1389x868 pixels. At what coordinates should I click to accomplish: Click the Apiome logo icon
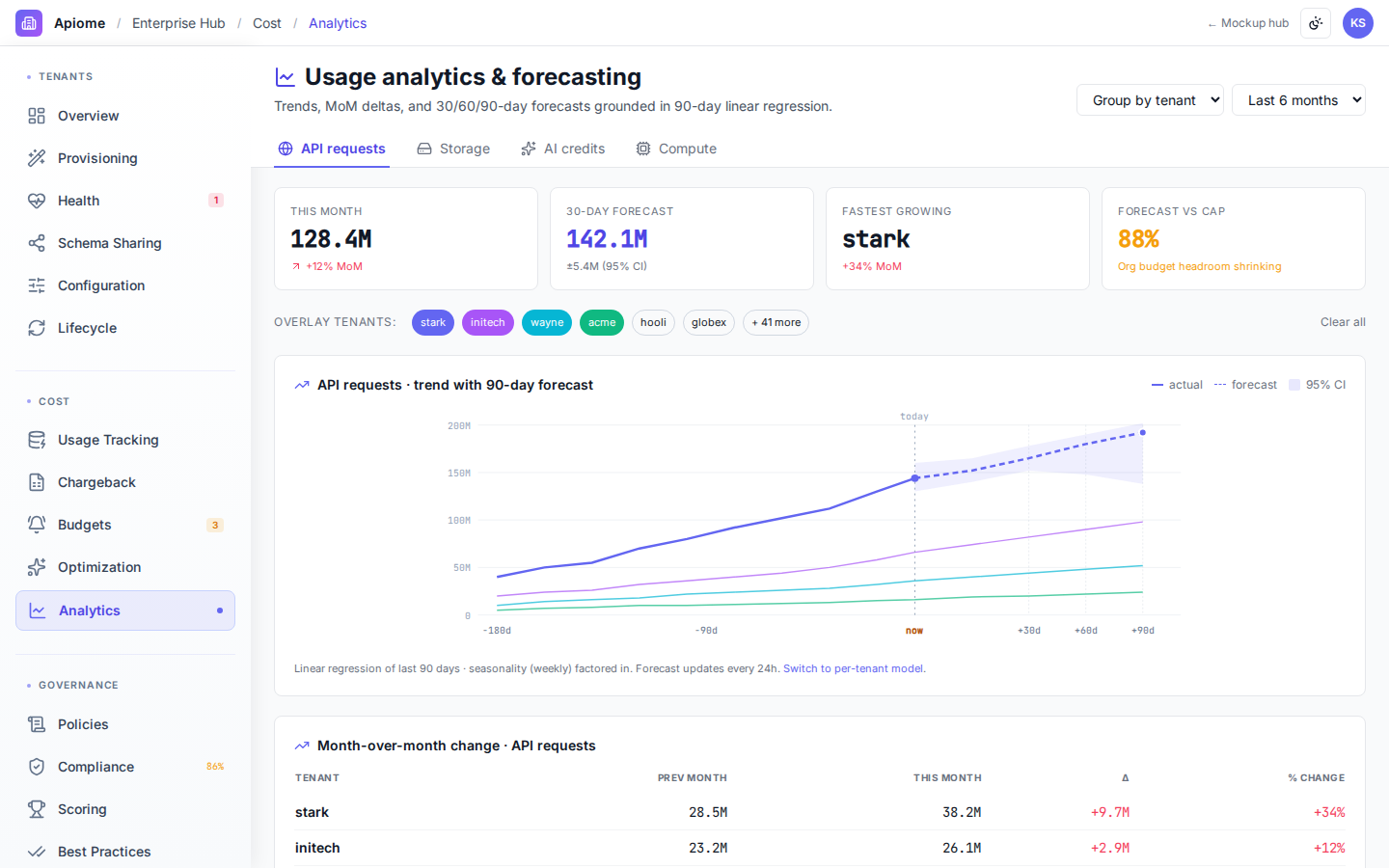tap(29, 23)
